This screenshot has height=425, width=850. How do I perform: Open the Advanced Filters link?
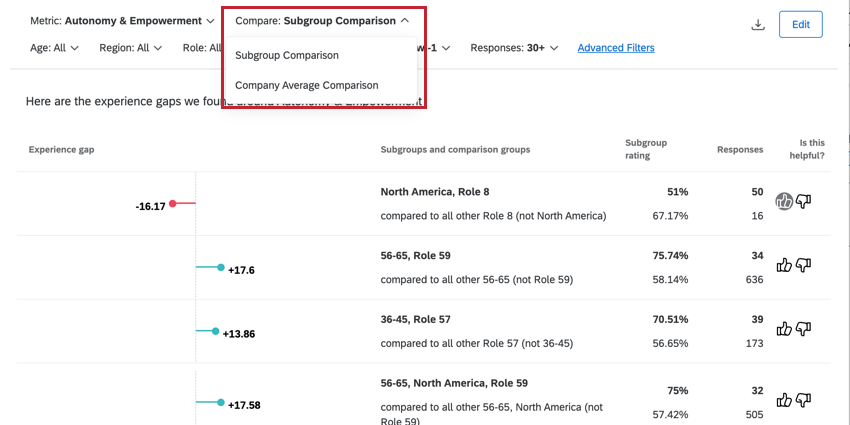tap(614, 47)
